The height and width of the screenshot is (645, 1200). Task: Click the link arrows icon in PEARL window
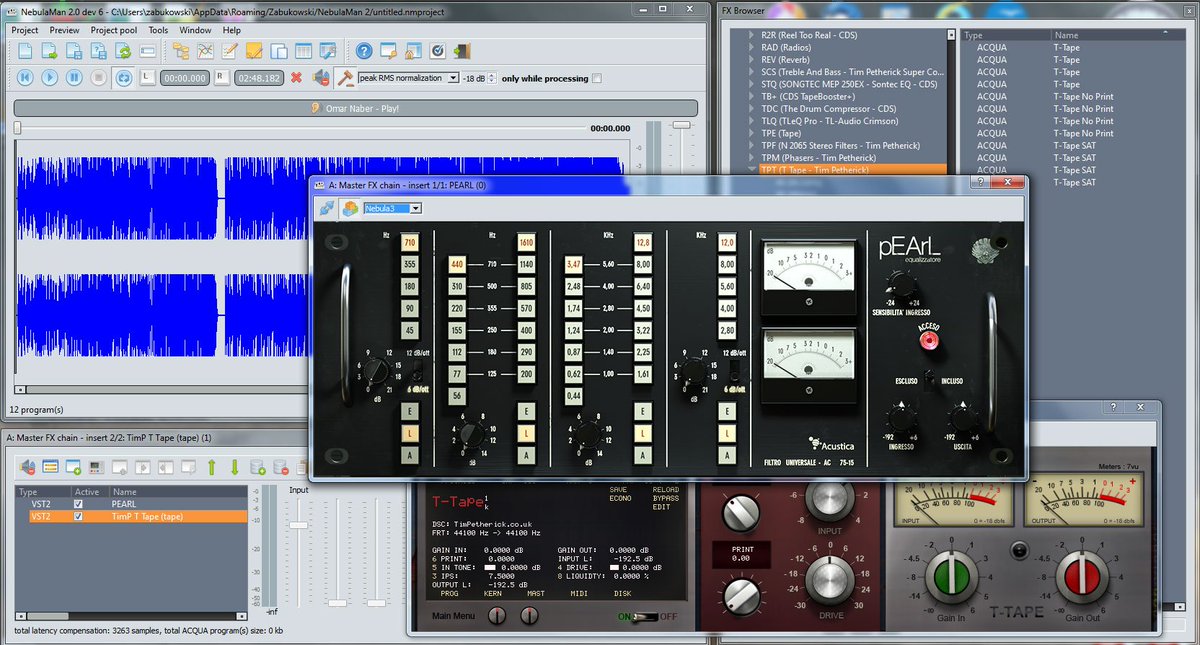point(326,208)
